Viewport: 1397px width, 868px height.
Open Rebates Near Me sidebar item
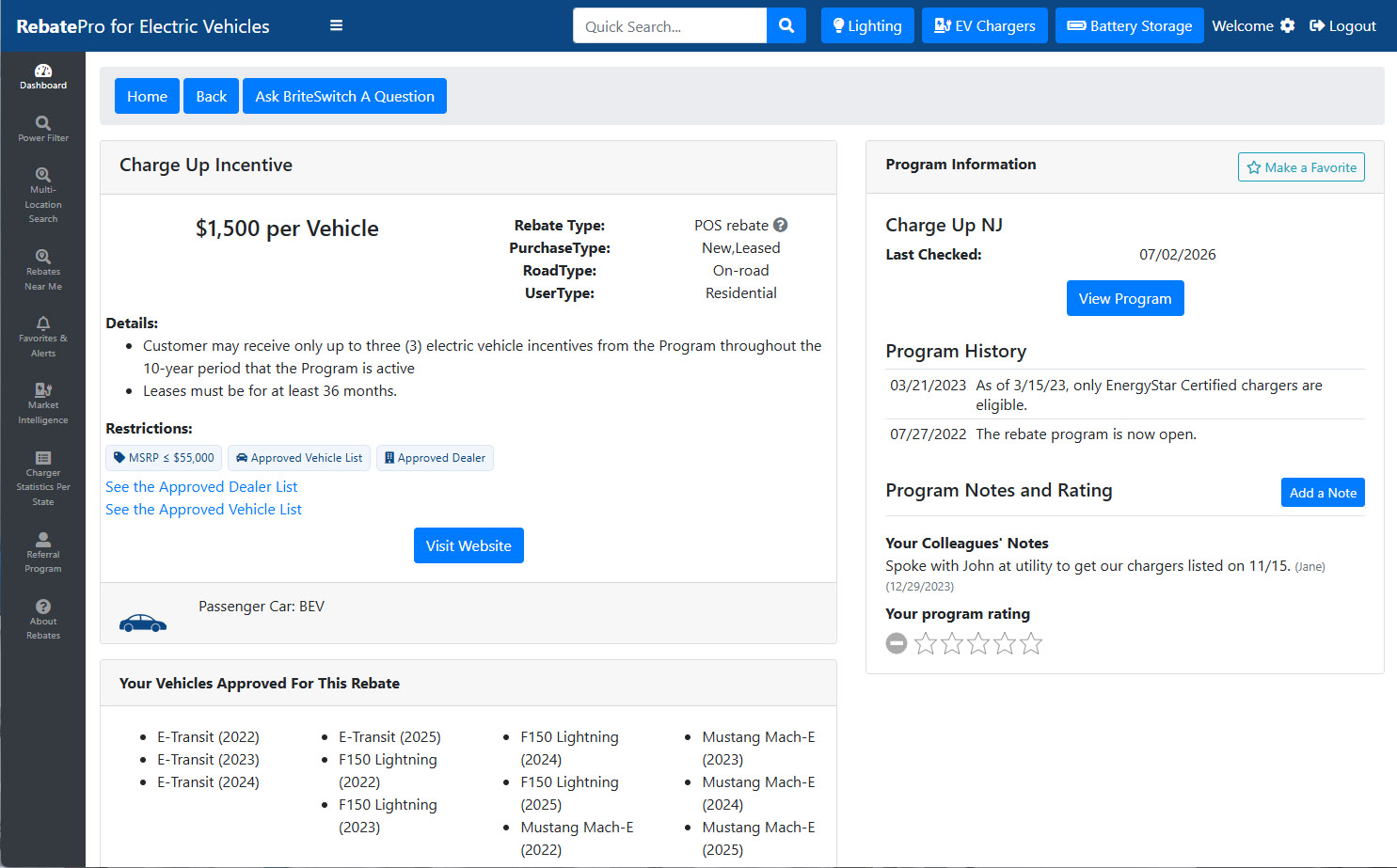coord(43,271)
